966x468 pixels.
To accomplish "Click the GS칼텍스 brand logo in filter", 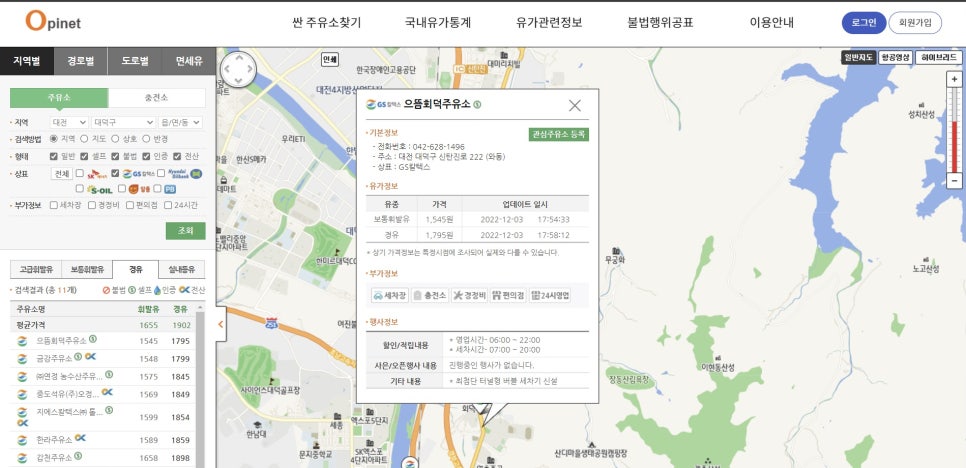I will (139, 174).
